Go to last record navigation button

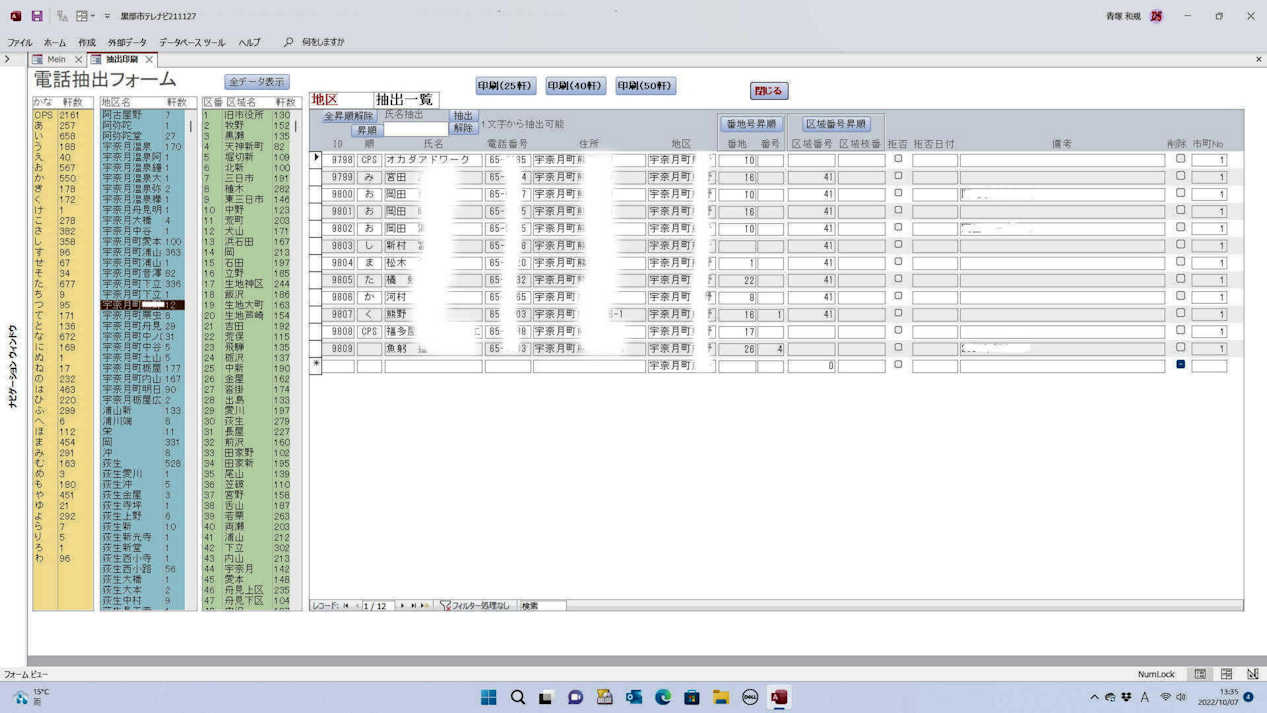[x=413, y=606]
